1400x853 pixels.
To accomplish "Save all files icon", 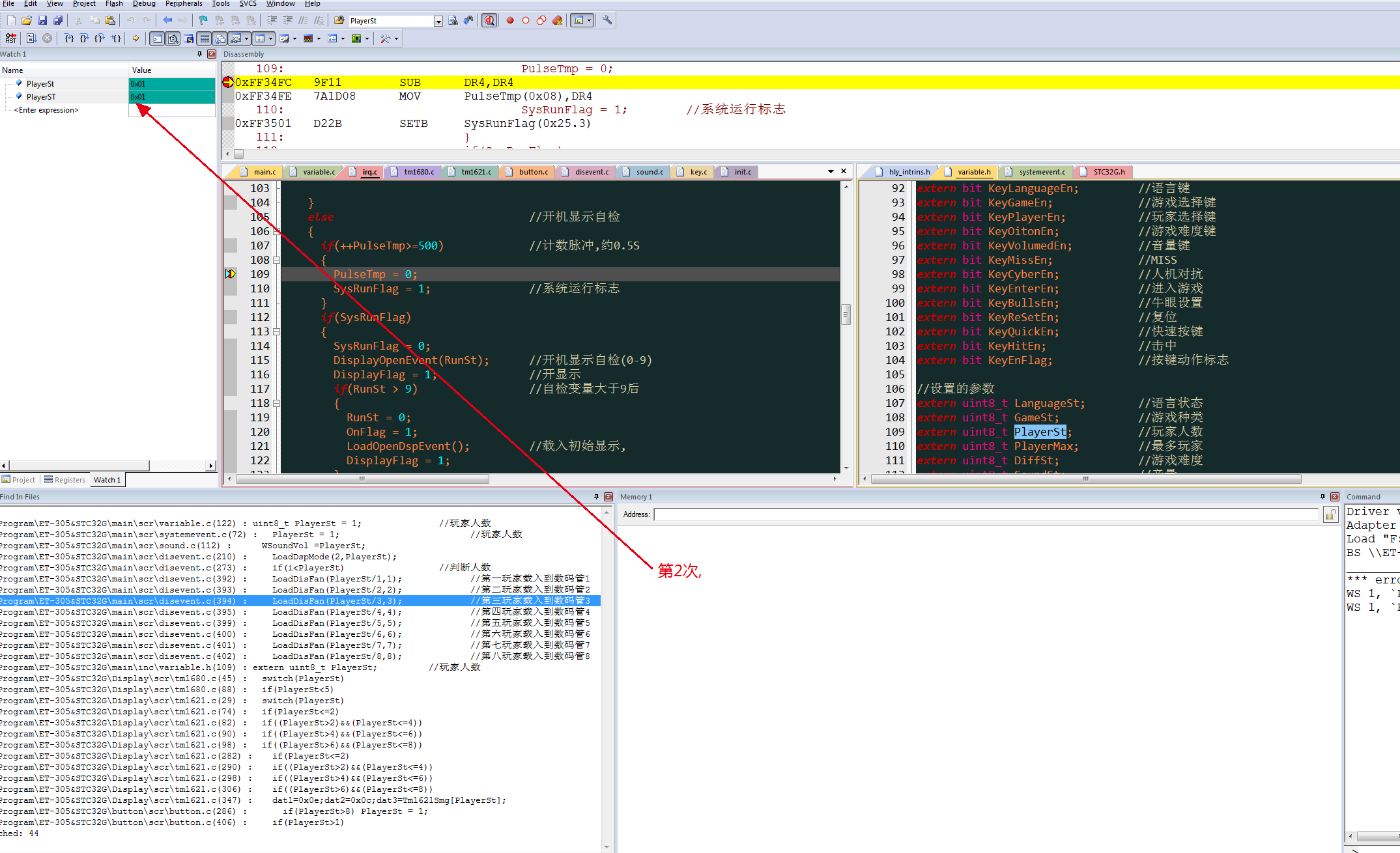I will pos(58,21).
